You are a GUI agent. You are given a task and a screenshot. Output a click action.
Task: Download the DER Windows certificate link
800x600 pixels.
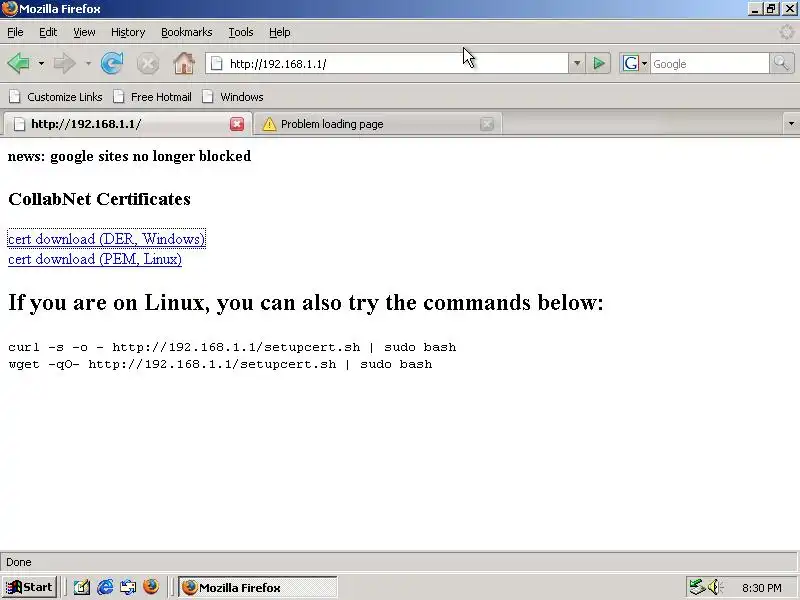(x=107, y=239)
